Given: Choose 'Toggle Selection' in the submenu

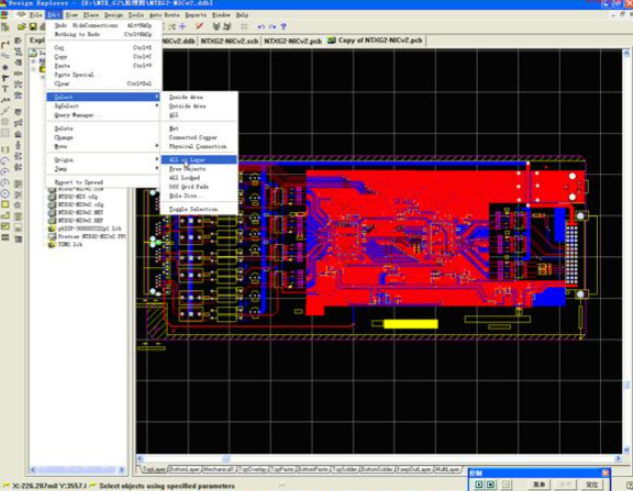Looking at the screenshot, I should pyautogui.click(x=192, y=208).
